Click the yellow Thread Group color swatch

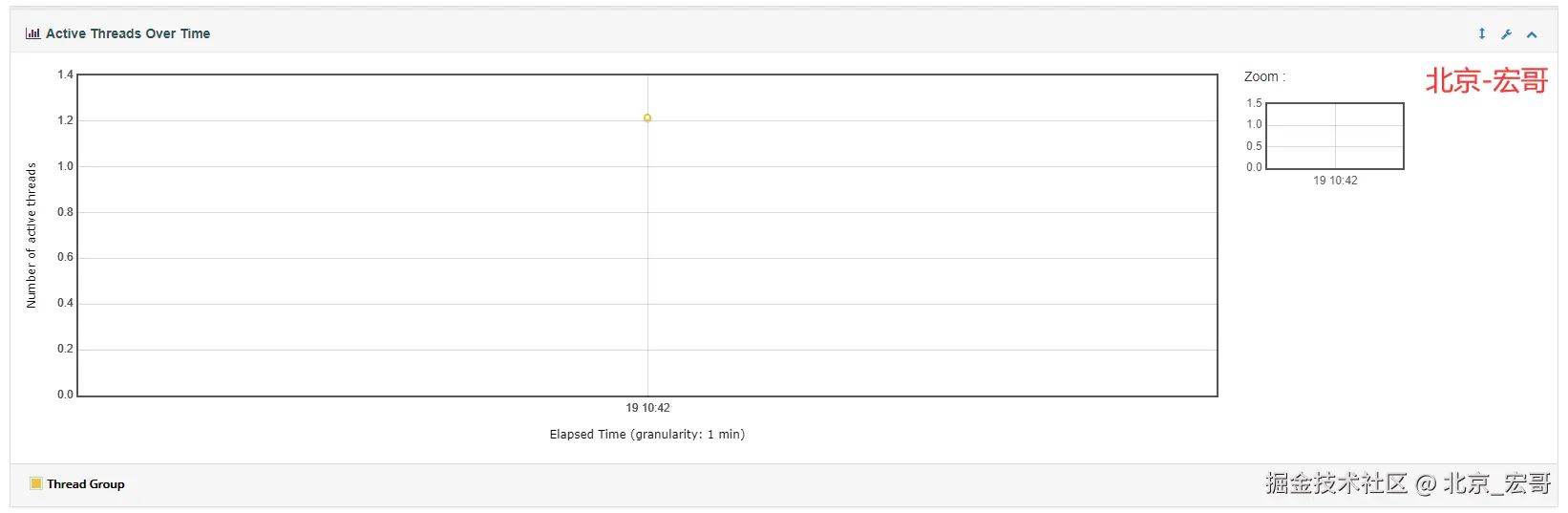click(x=36, y=483)
